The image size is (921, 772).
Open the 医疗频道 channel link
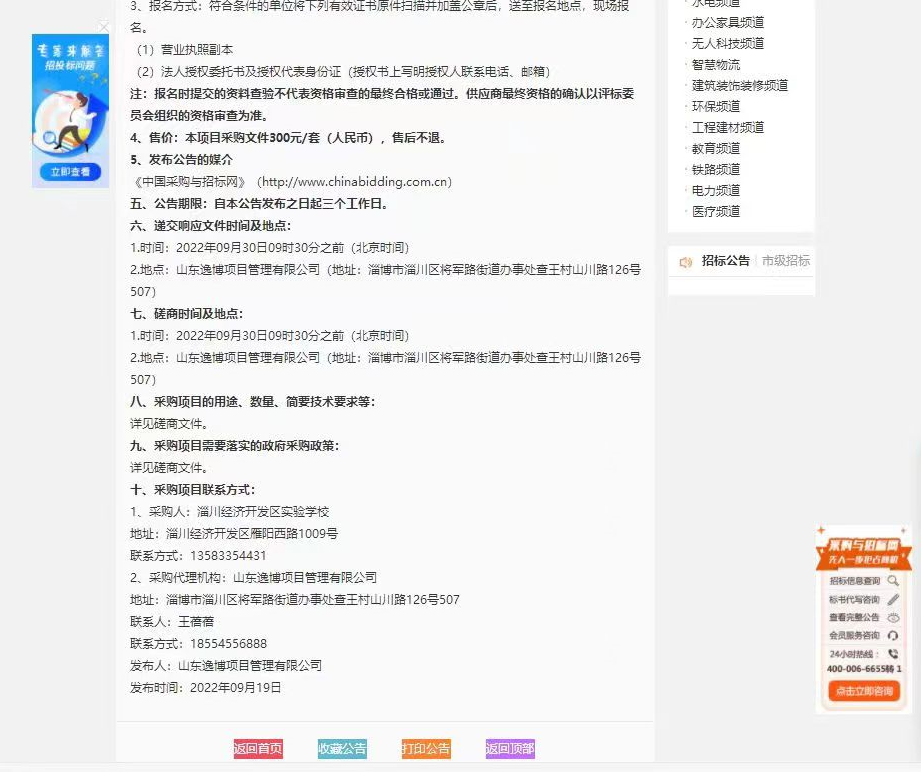point(715,212)
